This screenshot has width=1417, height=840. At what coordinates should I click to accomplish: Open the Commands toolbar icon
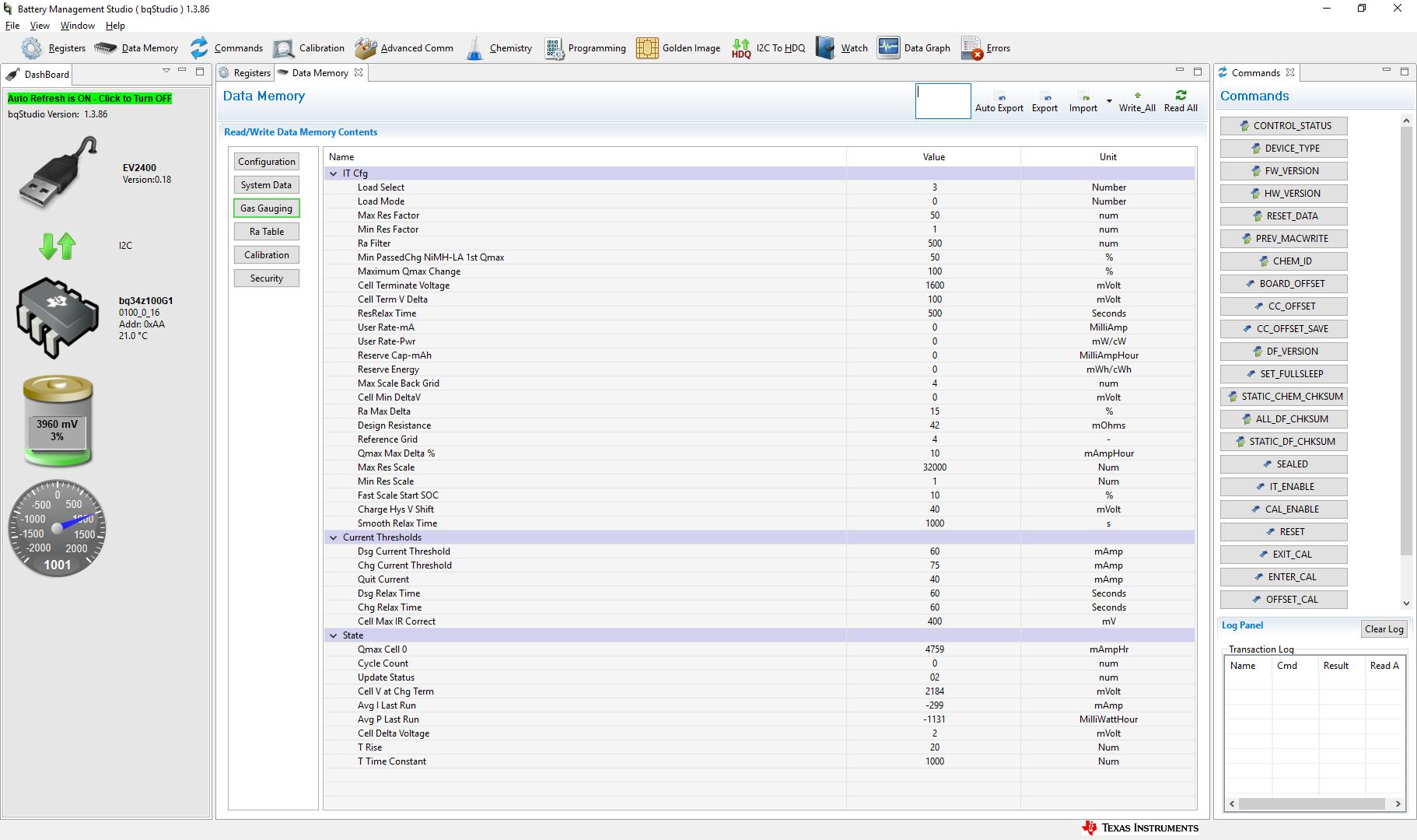[200, 48]
